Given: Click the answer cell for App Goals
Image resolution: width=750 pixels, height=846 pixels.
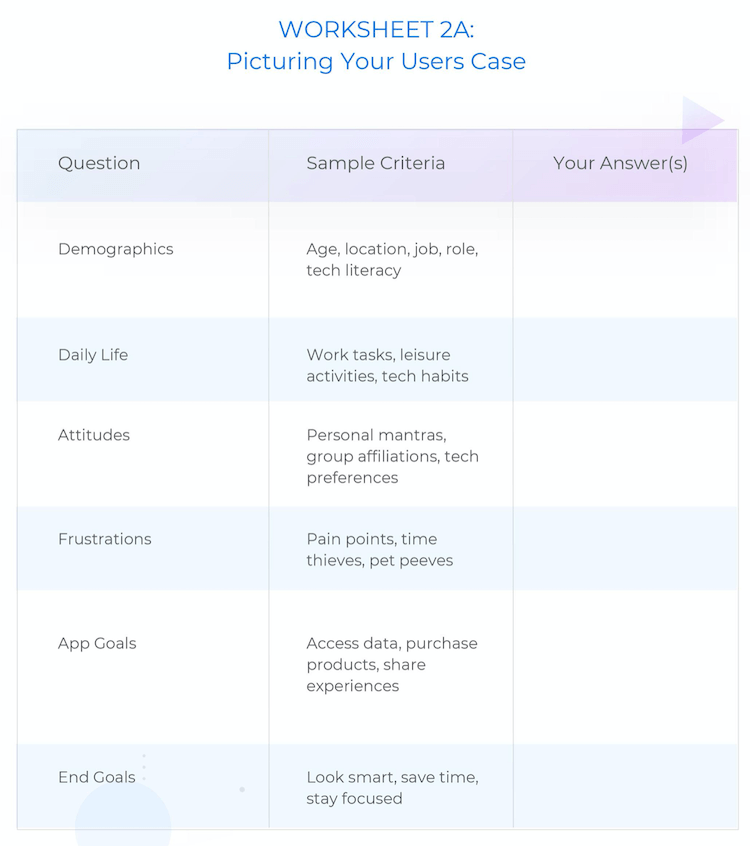Looking at the screenshot, I should [625, 667].
